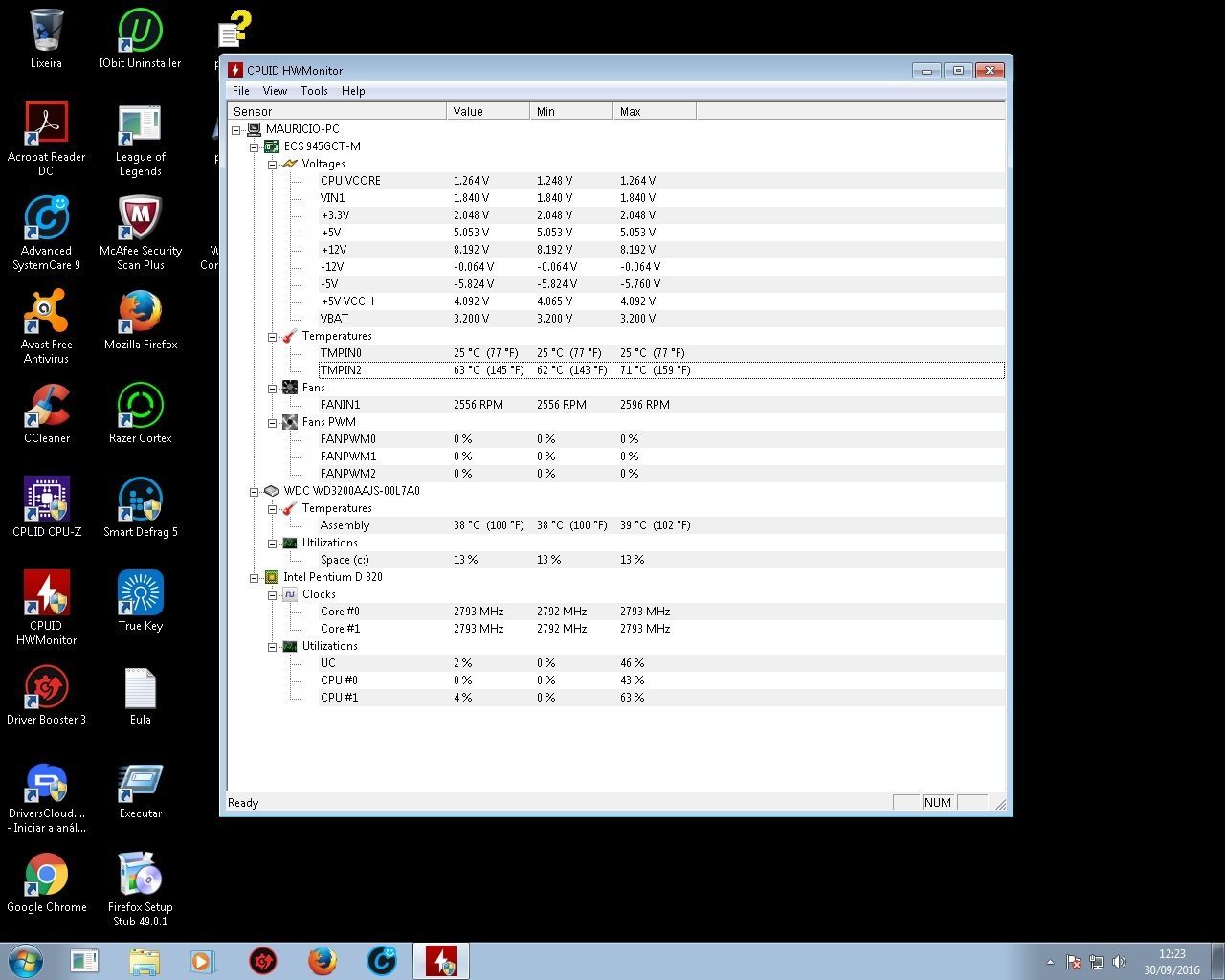
Task: Open Smart Defrag 5 shortcut
Action: point(140,508)
